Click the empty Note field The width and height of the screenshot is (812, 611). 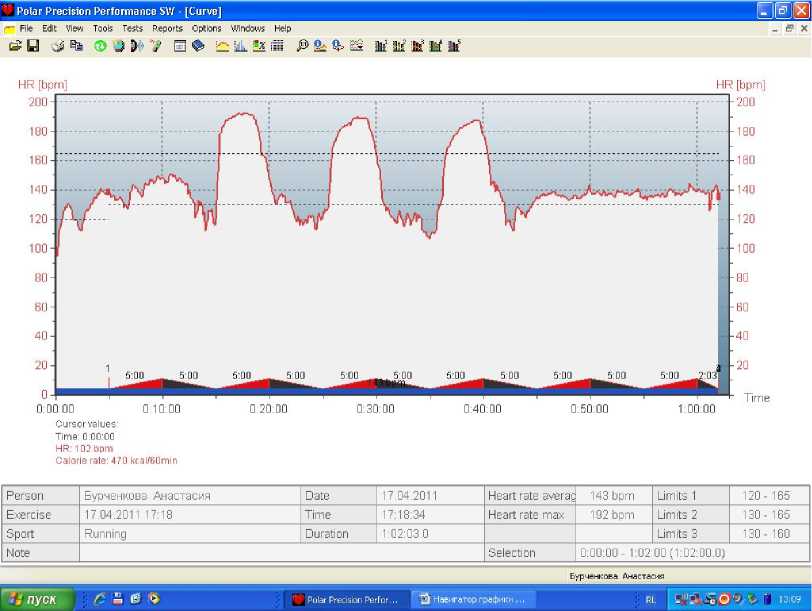280,553
